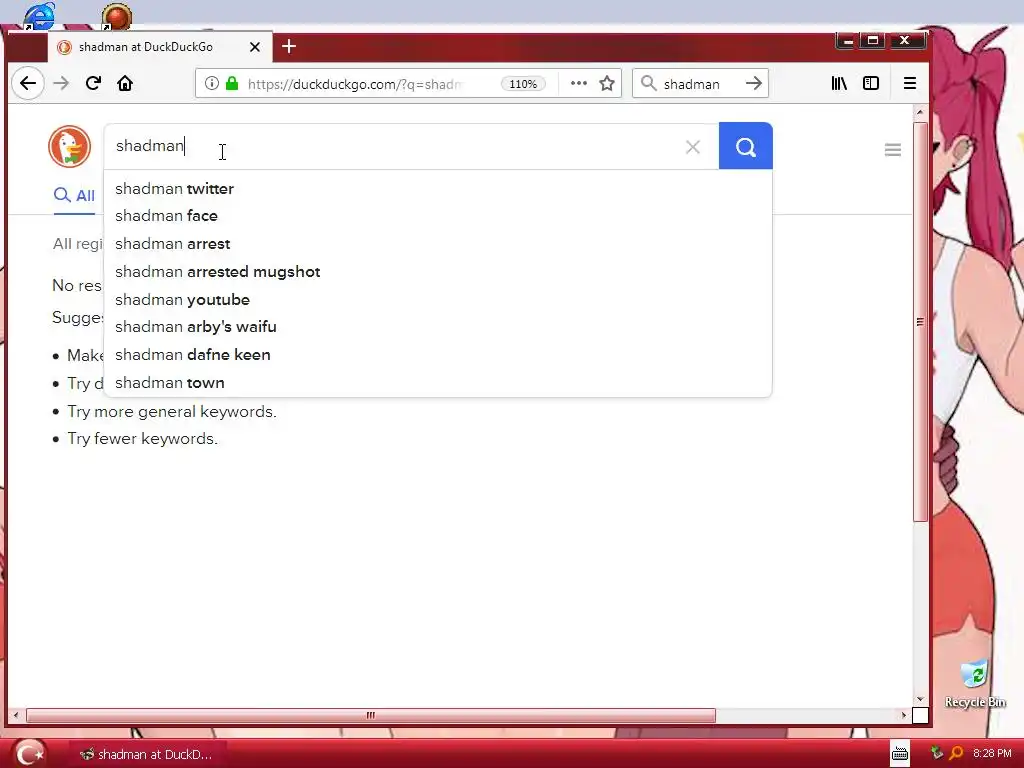Open the on-screen keyboard tray icon
1024x768 pixels.
900,754
